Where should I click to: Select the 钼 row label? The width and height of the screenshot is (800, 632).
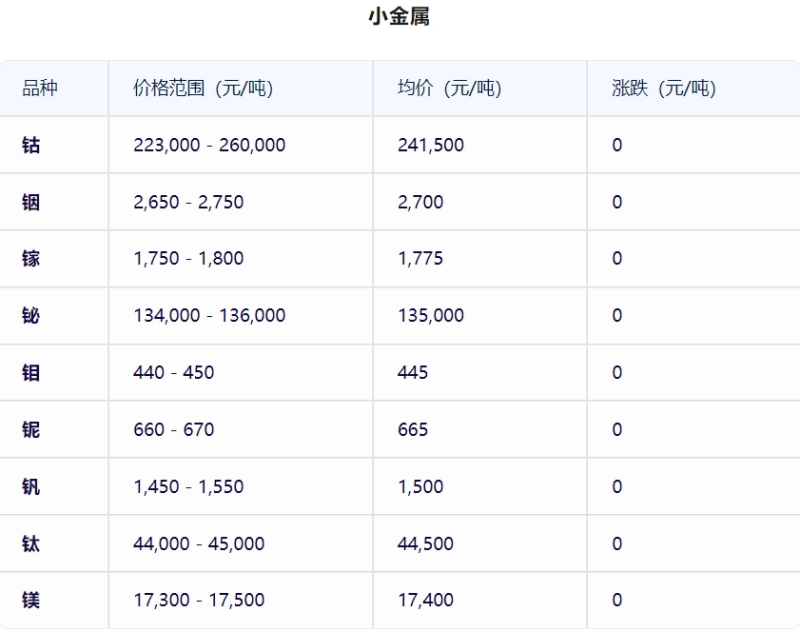(x=31, y=373)
